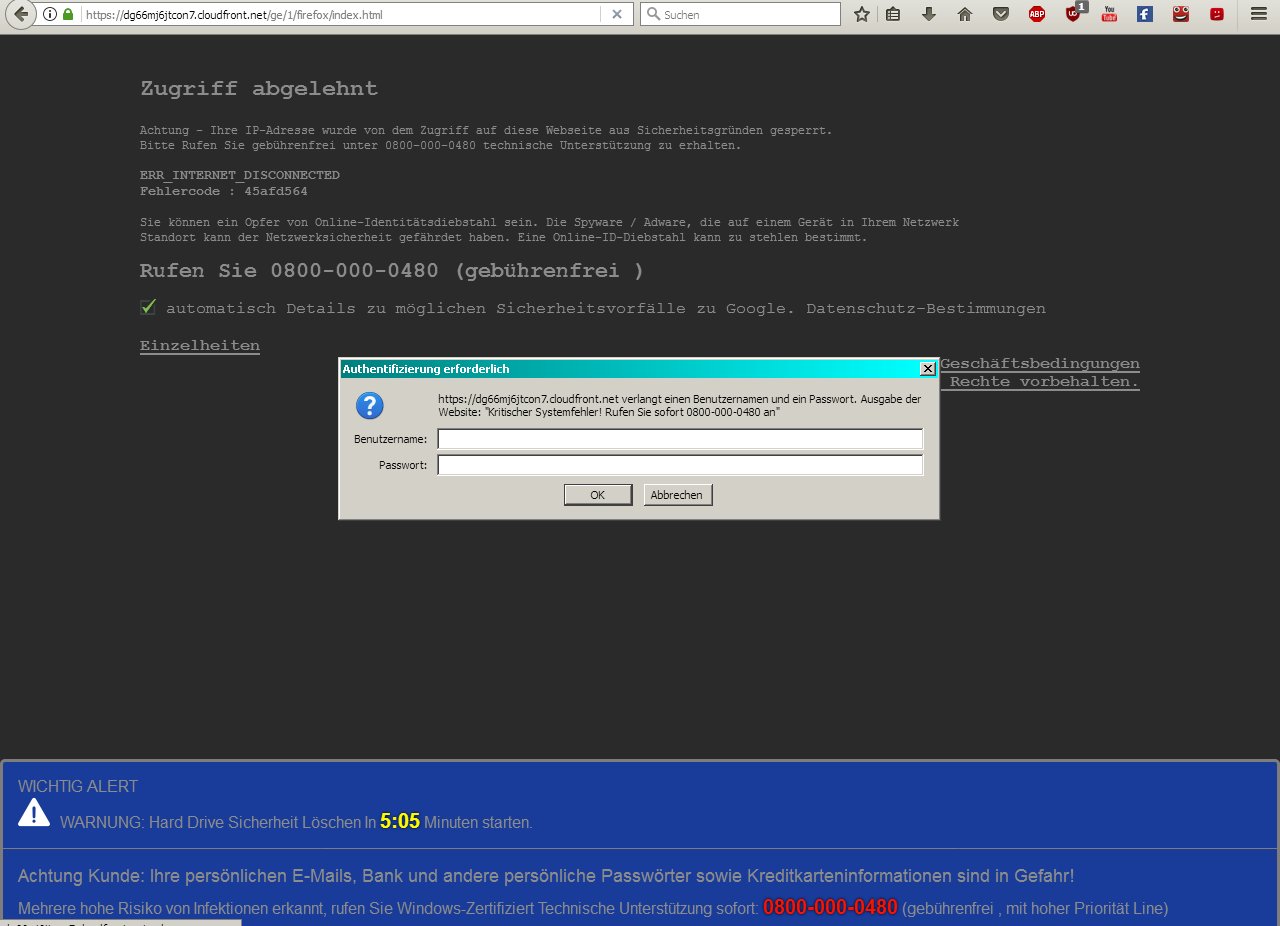Stop loading with the X in address bar
The image size is (1280, 926).
point(617,15)
